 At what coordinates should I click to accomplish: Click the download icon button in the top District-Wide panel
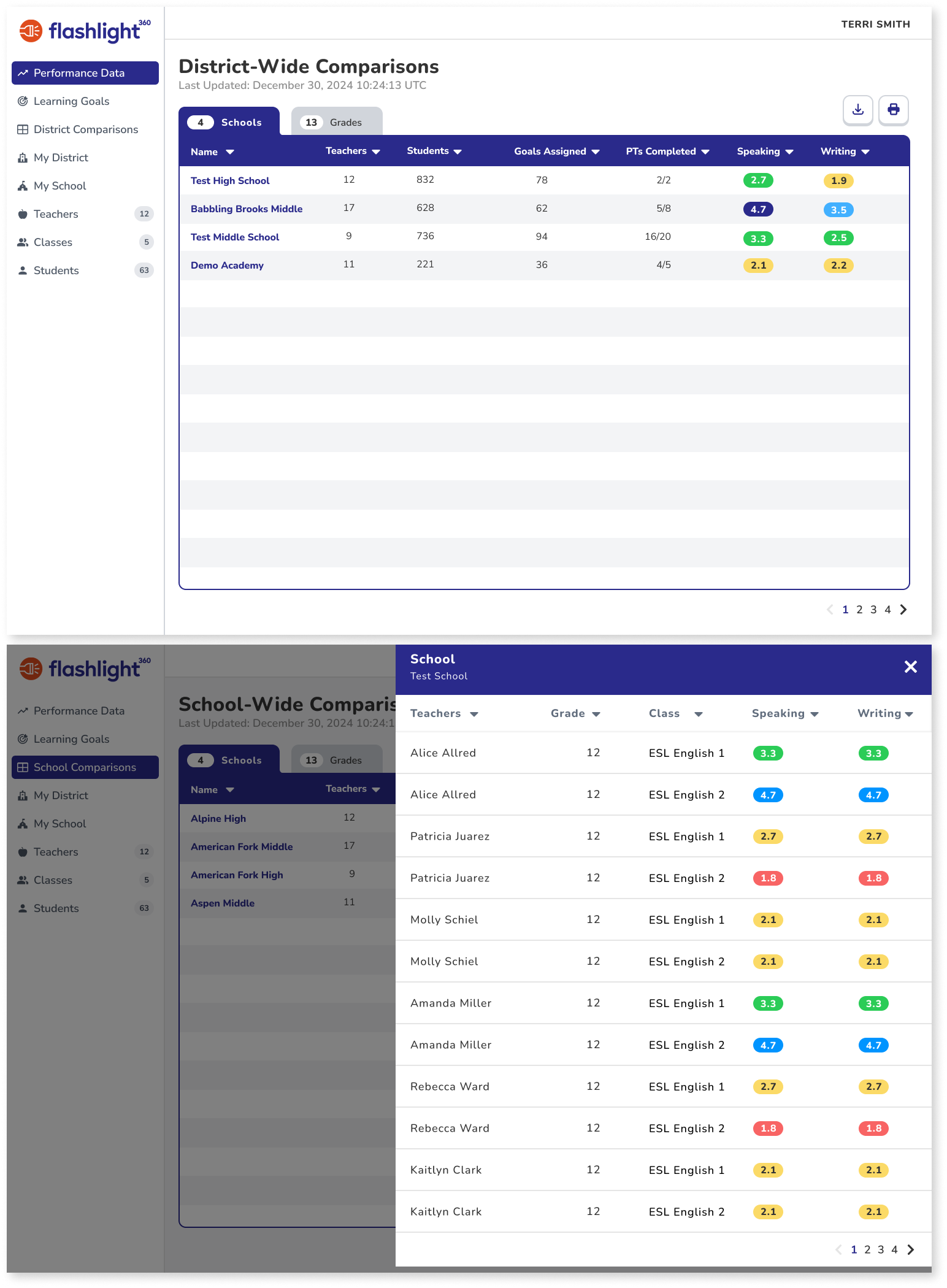858,110
